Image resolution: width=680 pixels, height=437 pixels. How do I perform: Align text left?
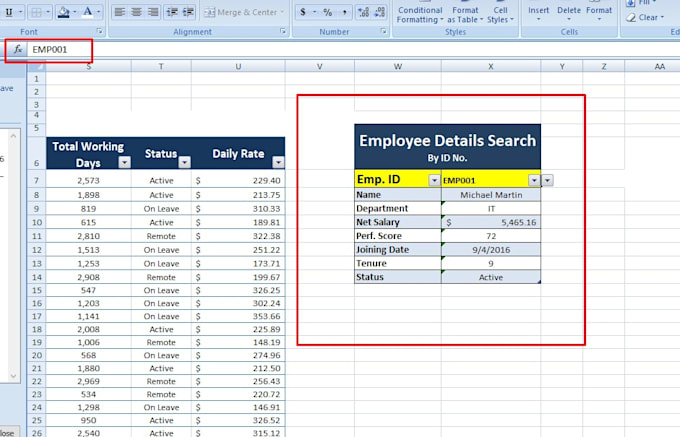tap(120, 12)
